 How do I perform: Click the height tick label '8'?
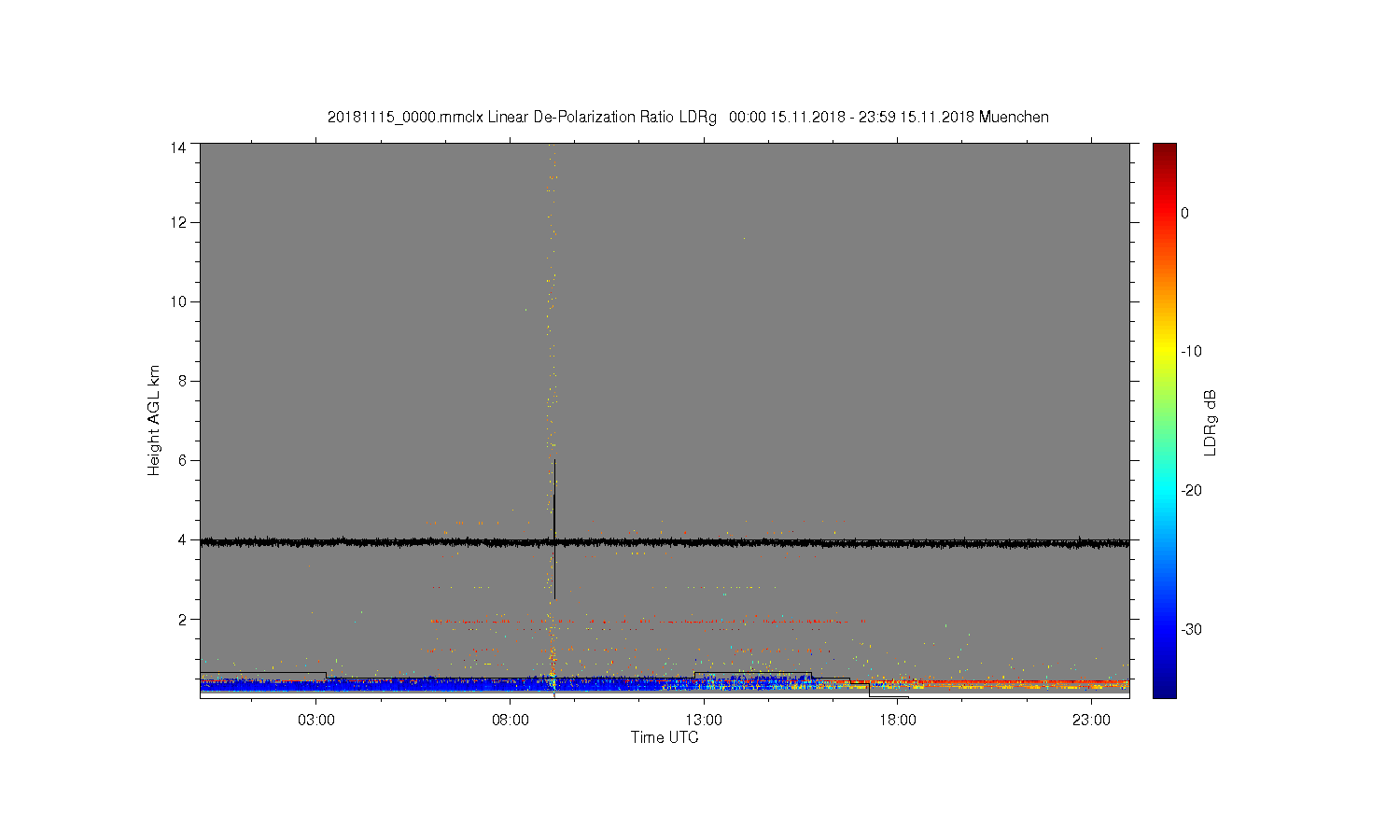(182, 381)
